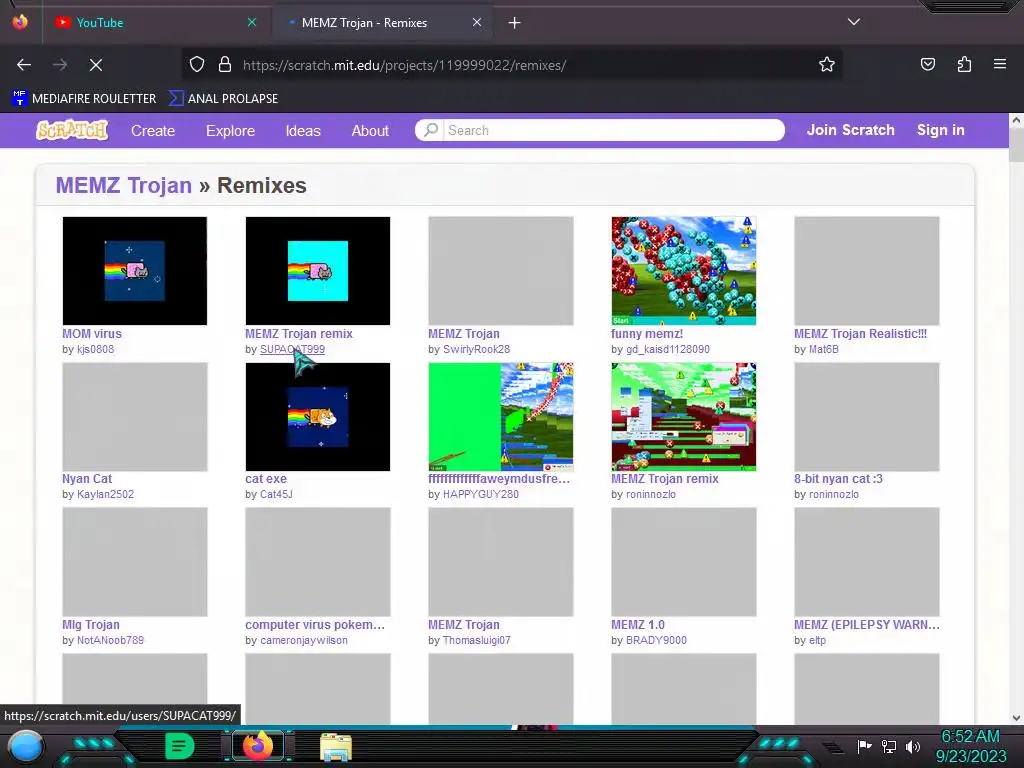Click the Firefox back arrow
The image size is (1024, 768).
pos(24,65)
